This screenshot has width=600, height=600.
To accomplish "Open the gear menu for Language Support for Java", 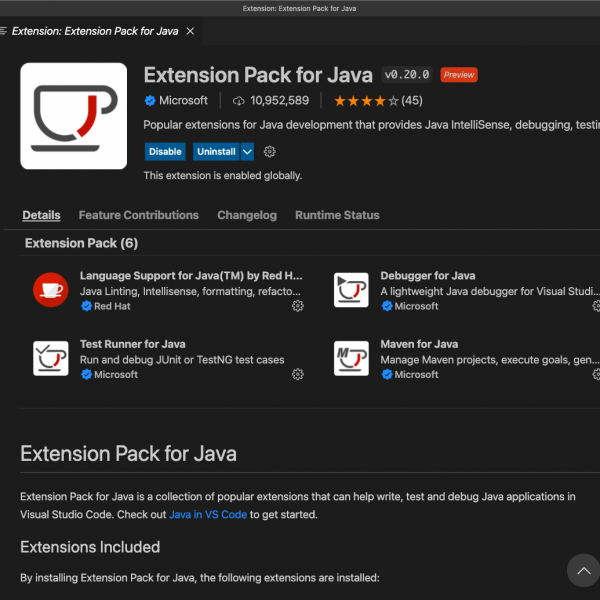I will (297, 306).
